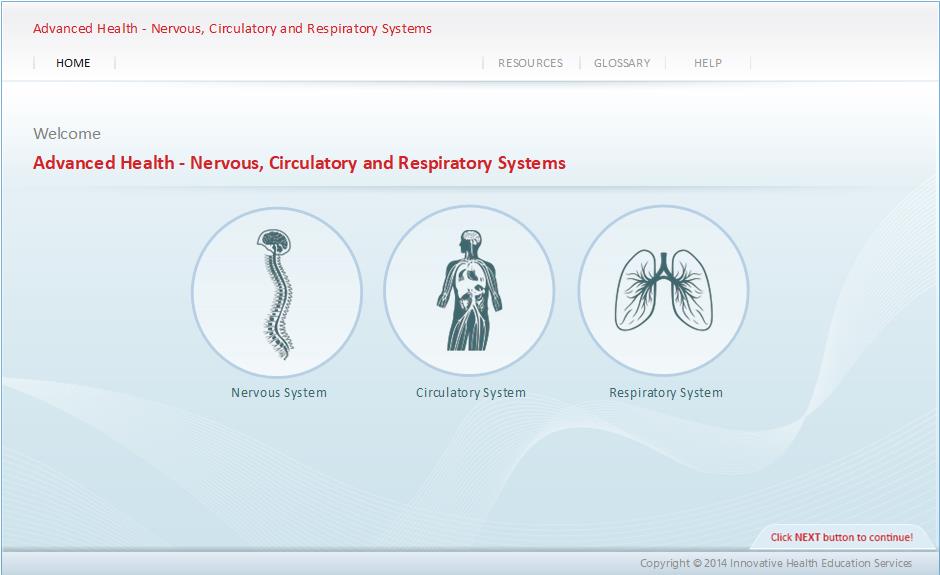Click the Welcome text

[x=67, y=134]
